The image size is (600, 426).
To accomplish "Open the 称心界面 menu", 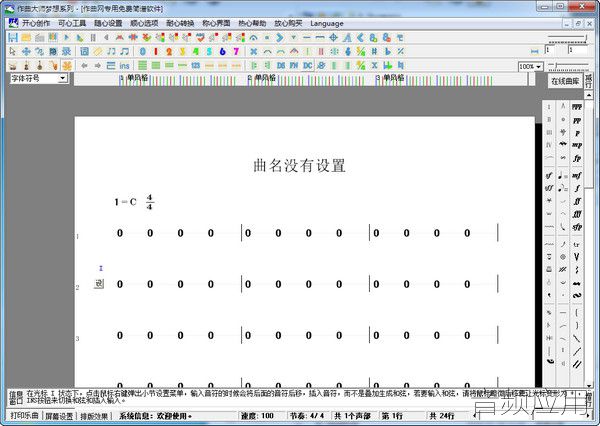I will coord(216,23).
